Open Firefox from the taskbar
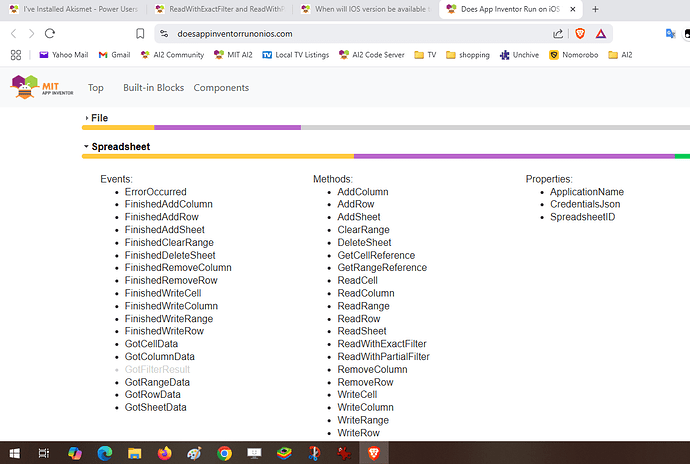The width and height of the screenshot is (690, 464). click(165, 453)
